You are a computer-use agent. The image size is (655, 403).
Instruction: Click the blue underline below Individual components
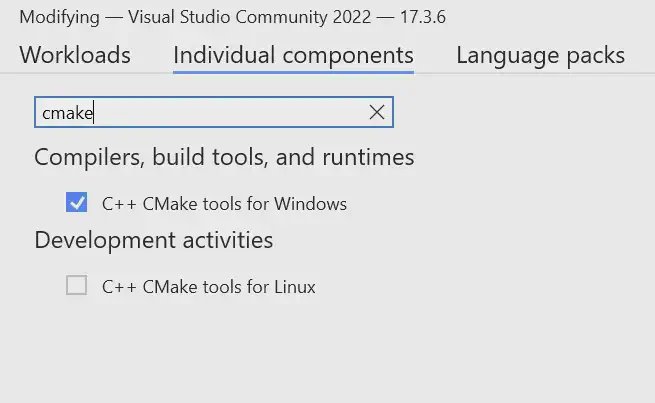point(293,72)
